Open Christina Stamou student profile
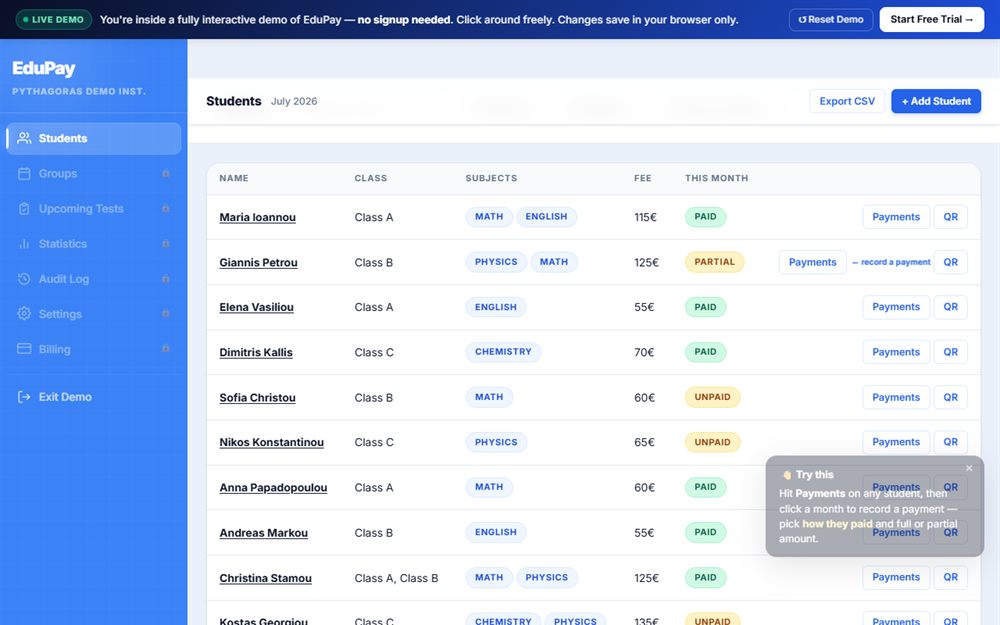The width and height of the screenshot is (1000, 625). pos(265,578)
